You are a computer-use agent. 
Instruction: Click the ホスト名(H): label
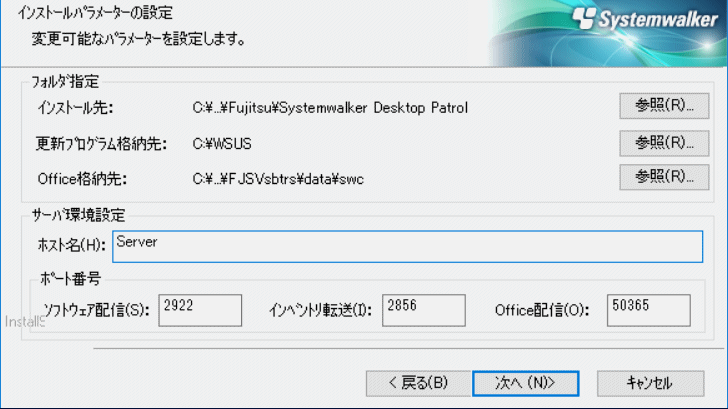coord(72,245)
